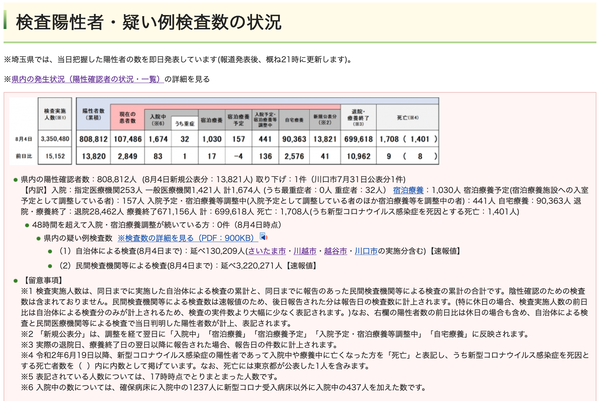This screenshot has height=401, width=600.
Task: Select the 検査実施人数 column header
Action: pos(55,114)
